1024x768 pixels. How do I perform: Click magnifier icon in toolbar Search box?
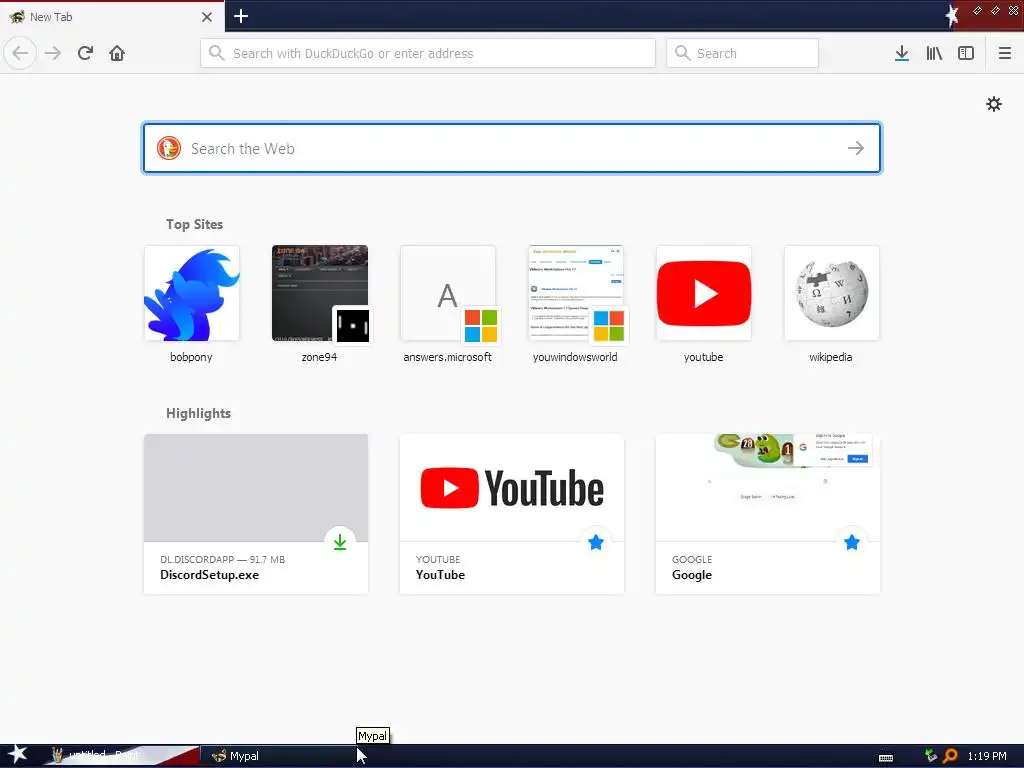[x=682, y=53]
